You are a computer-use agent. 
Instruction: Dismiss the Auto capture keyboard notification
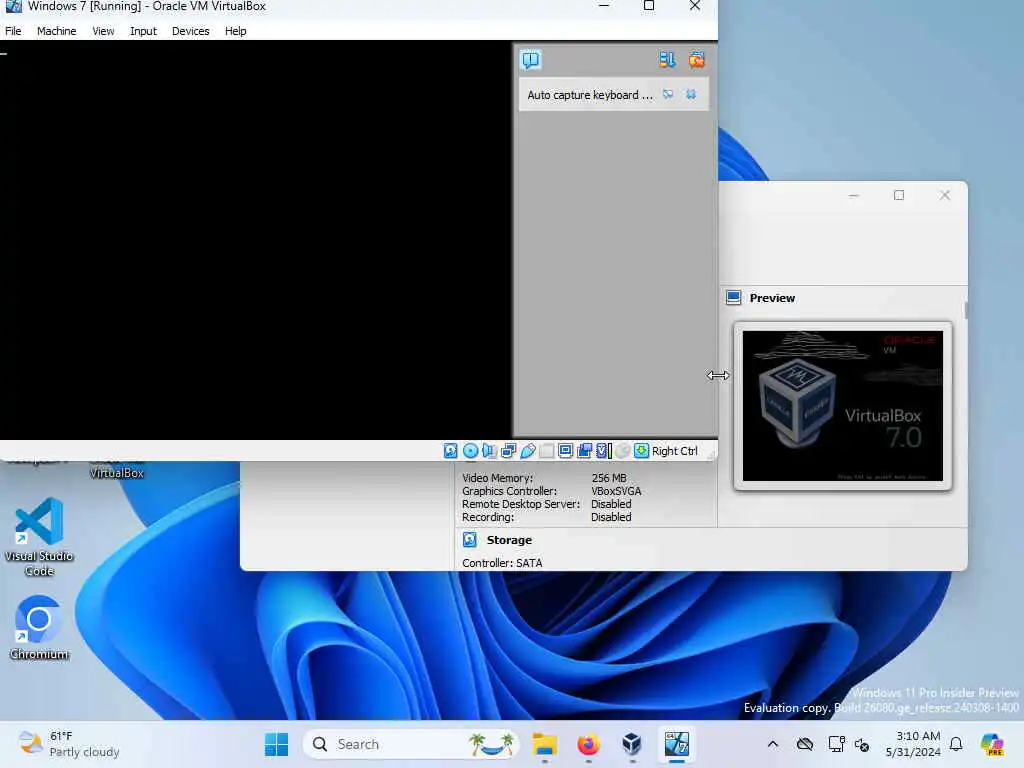coord(691,95)
